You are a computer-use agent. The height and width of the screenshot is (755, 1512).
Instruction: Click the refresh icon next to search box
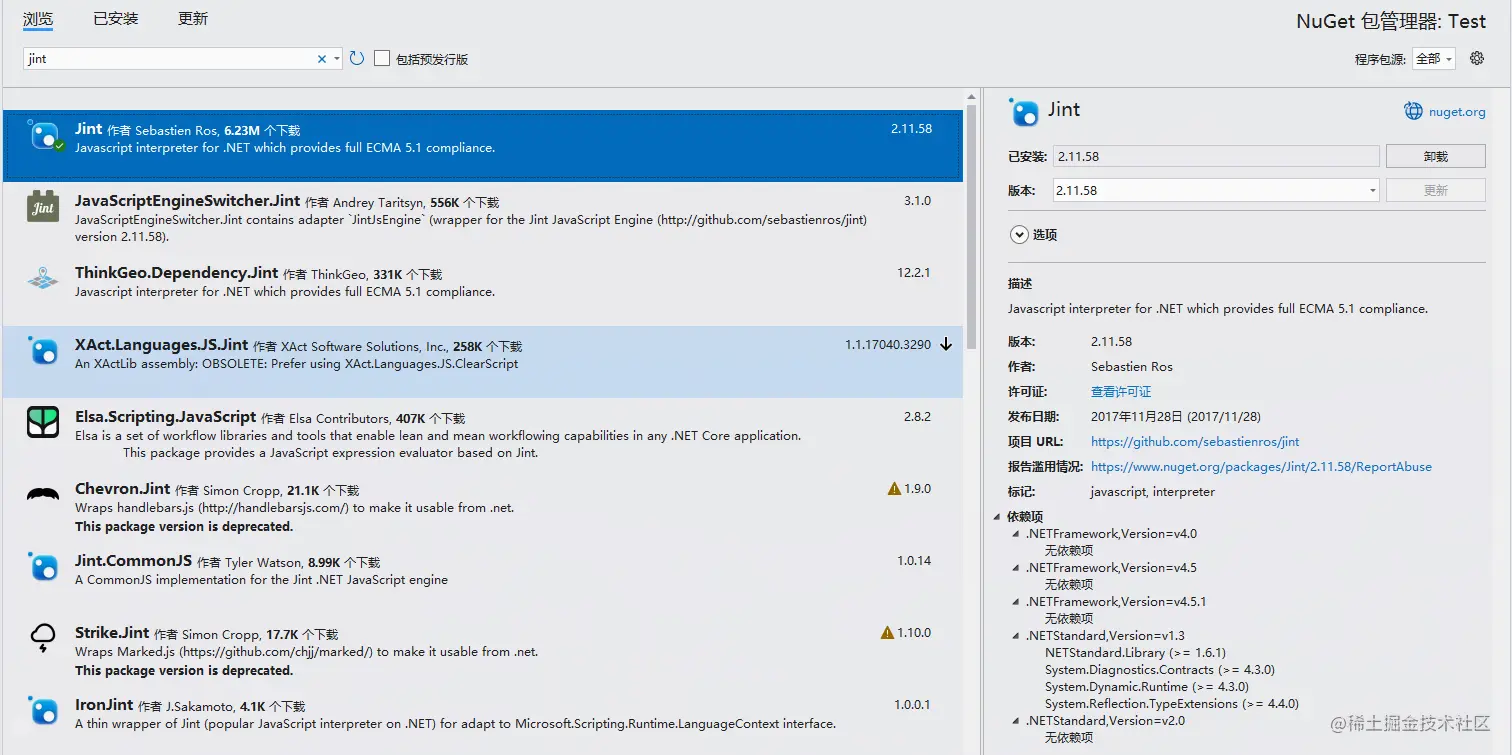[357, 59]
